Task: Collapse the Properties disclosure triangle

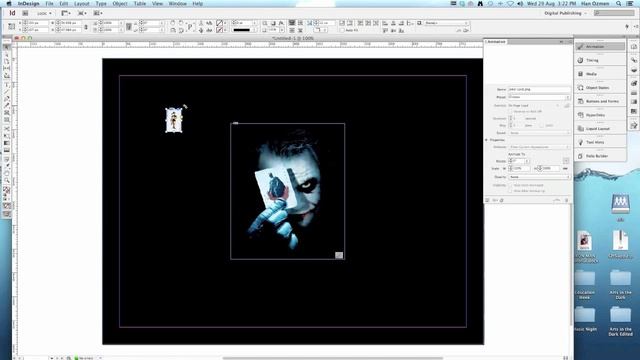Action: tap(487, 140)
